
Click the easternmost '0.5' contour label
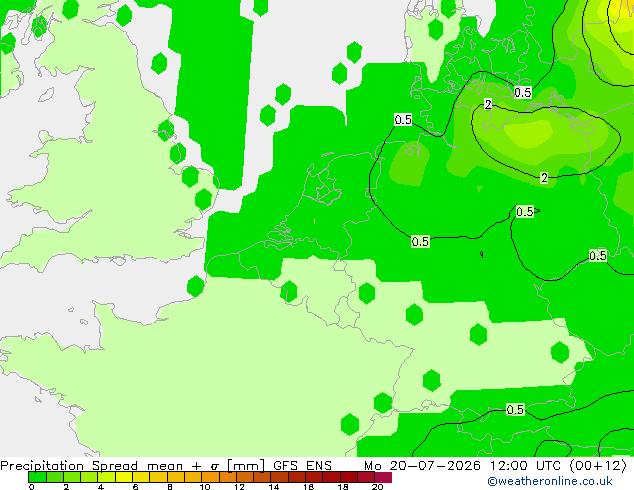(x=598, y=256)
